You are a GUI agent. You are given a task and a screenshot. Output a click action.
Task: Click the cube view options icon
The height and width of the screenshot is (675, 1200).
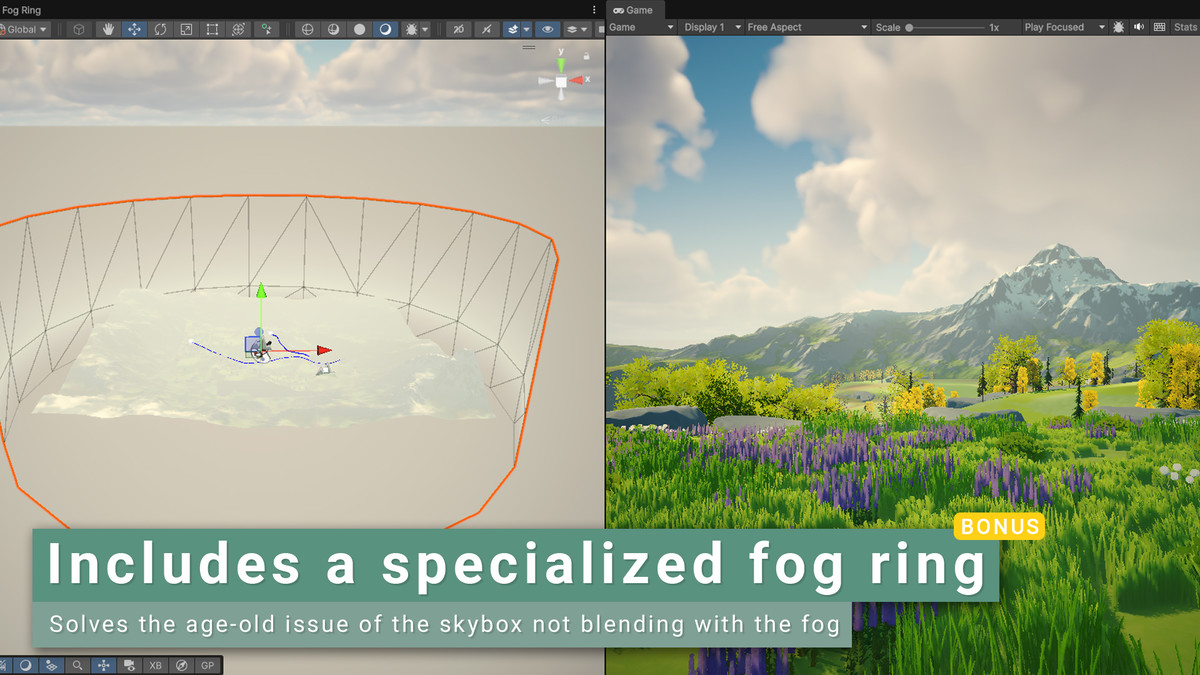(78, 29)
